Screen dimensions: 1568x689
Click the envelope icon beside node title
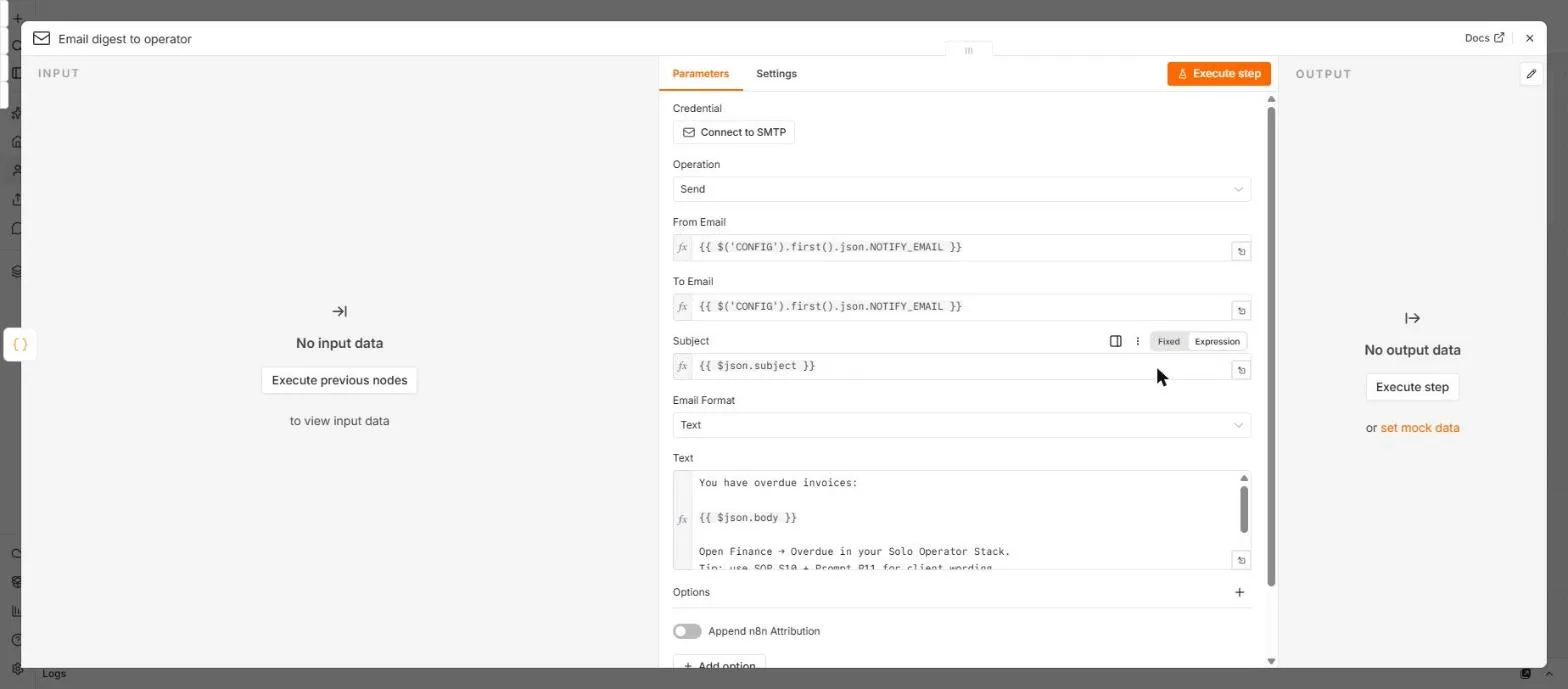click(x=41, y=38)
